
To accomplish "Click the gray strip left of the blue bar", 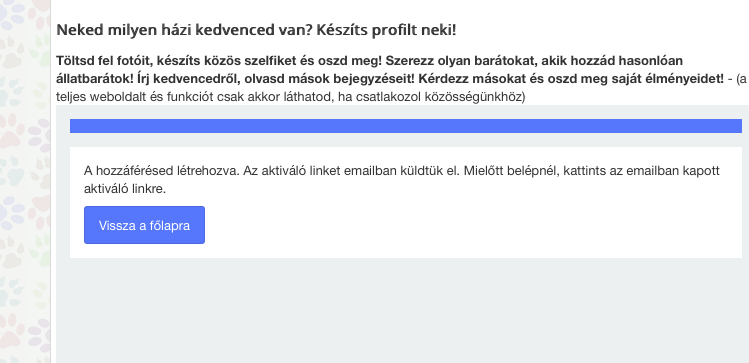I will (63, 126).
